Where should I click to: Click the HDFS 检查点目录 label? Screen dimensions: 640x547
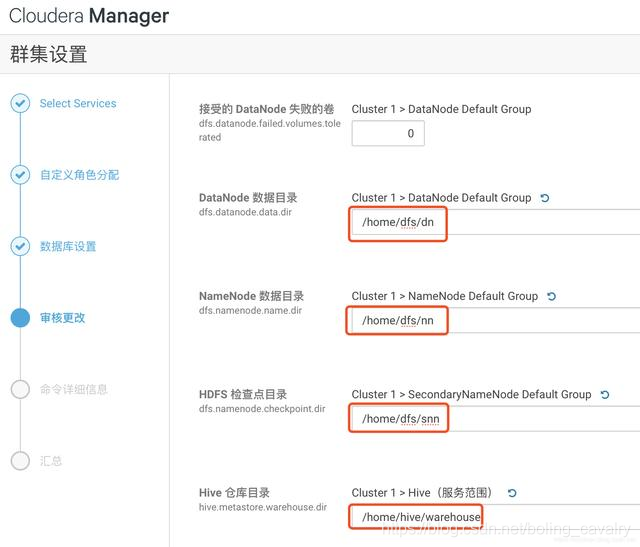pos(243,394)
